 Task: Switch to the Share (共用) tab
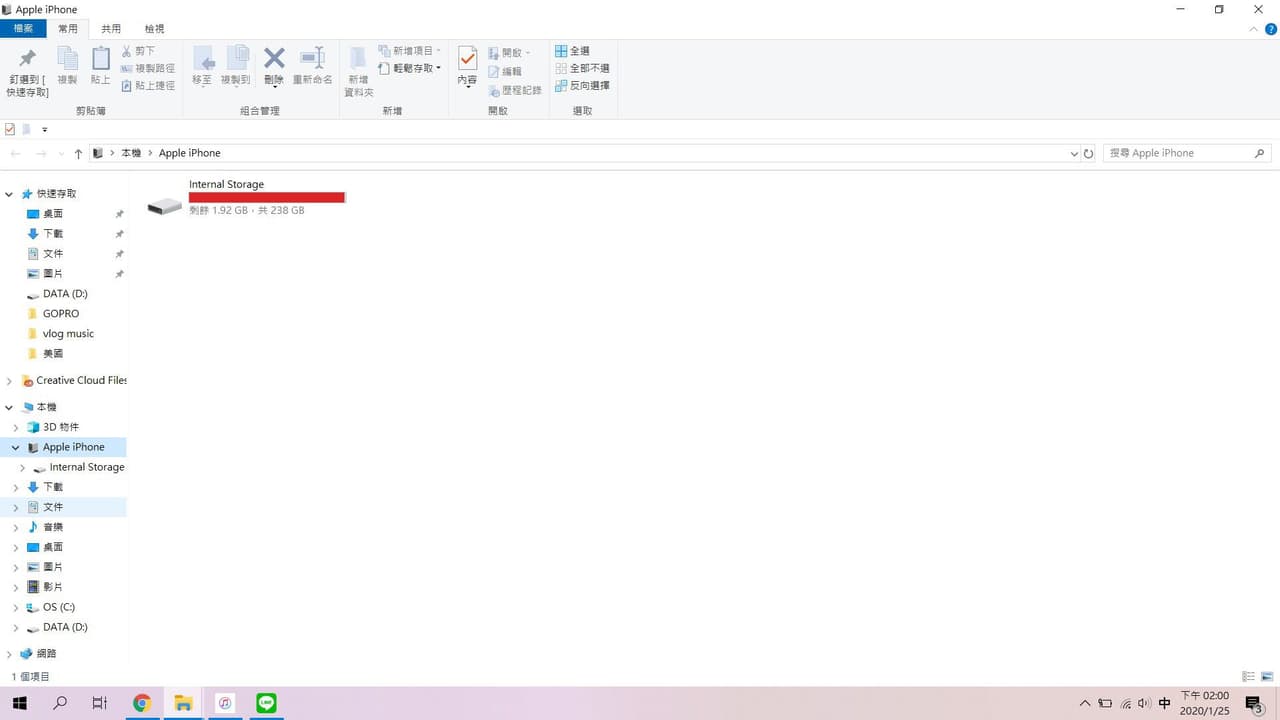click(111, 29)
